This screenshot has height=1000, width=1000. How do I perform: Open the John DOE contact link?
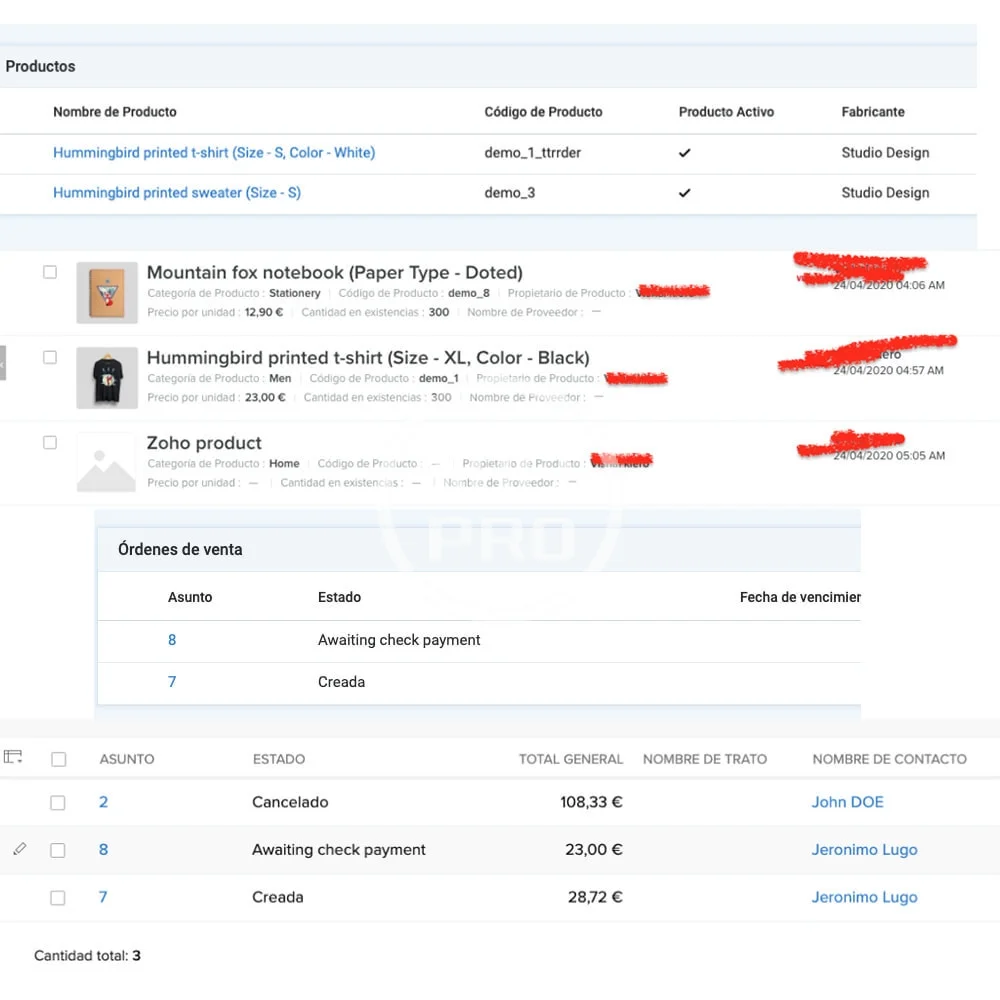(x=847, y=802)
